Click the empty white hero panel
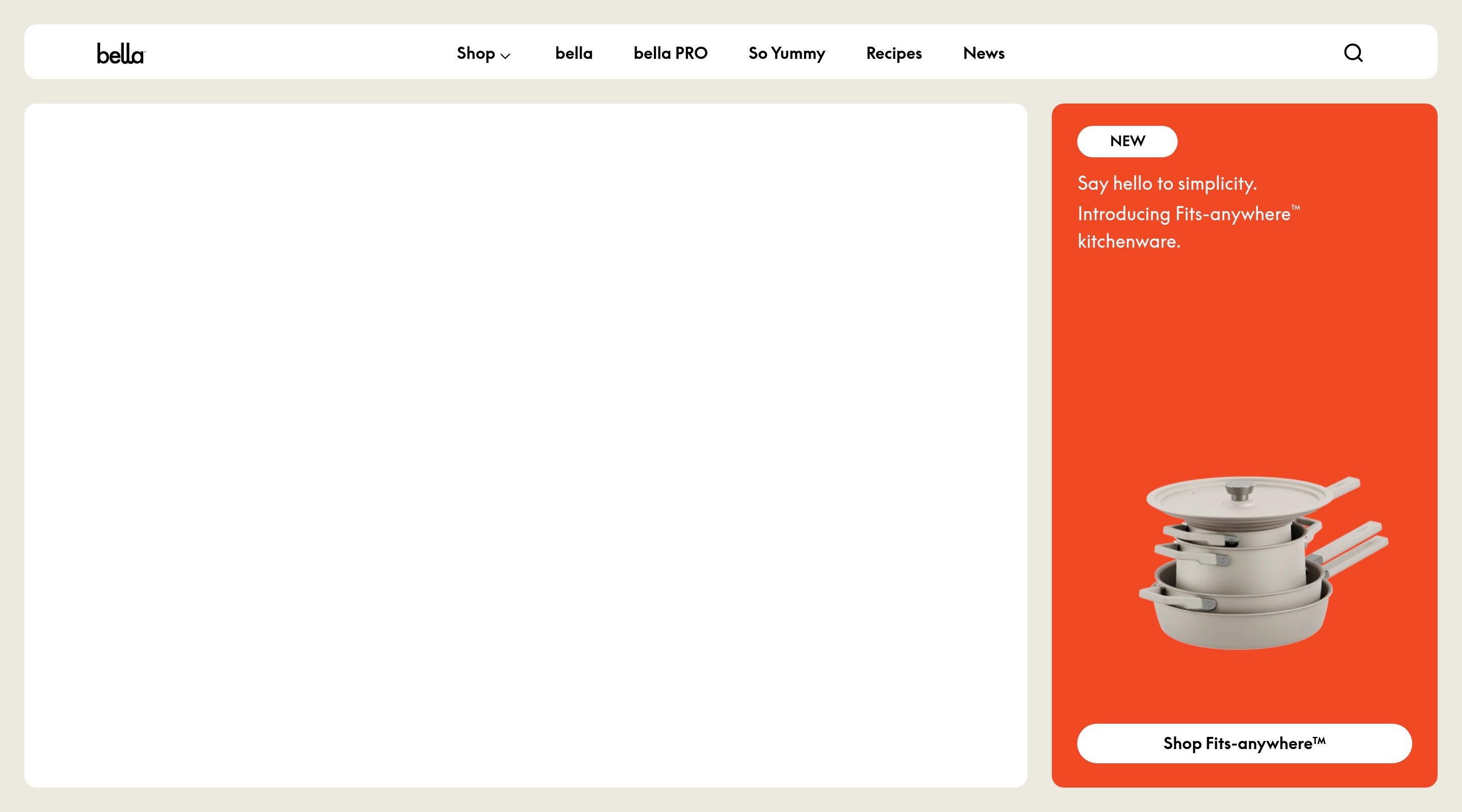Viewport: 1462px width, 812px height. coord(525,445)
